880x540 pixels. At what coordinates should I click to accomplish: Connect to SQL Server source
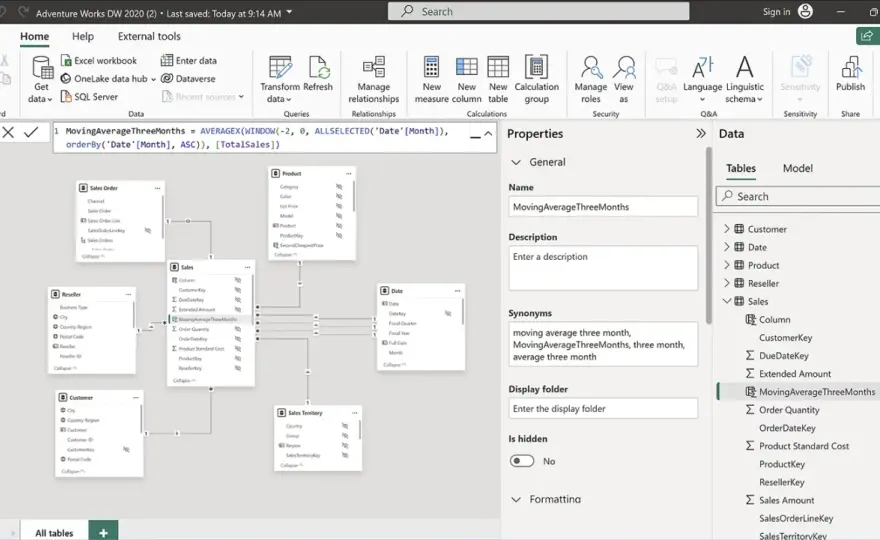89,97
